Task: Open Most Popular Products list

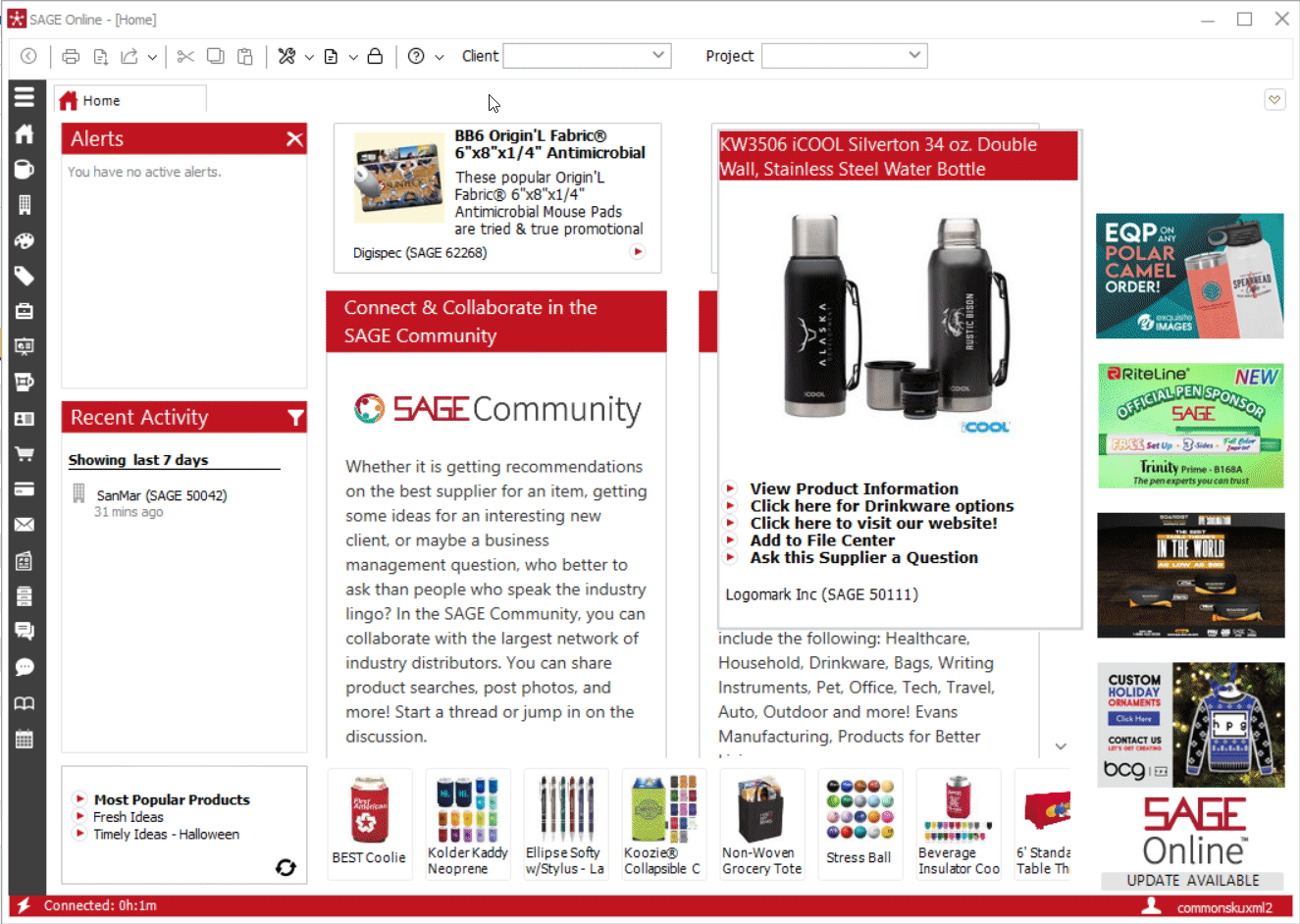Action: [172, 799]
